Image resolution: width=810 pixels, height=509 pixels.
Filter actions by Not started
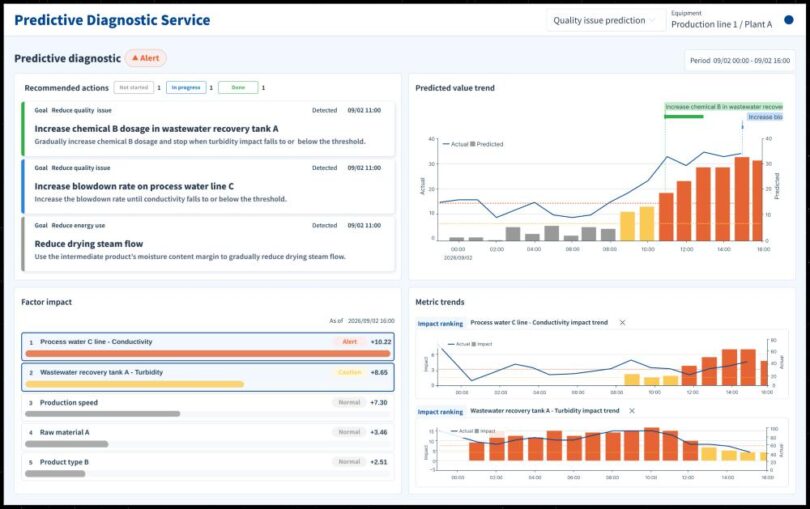[x=134, y=88]
